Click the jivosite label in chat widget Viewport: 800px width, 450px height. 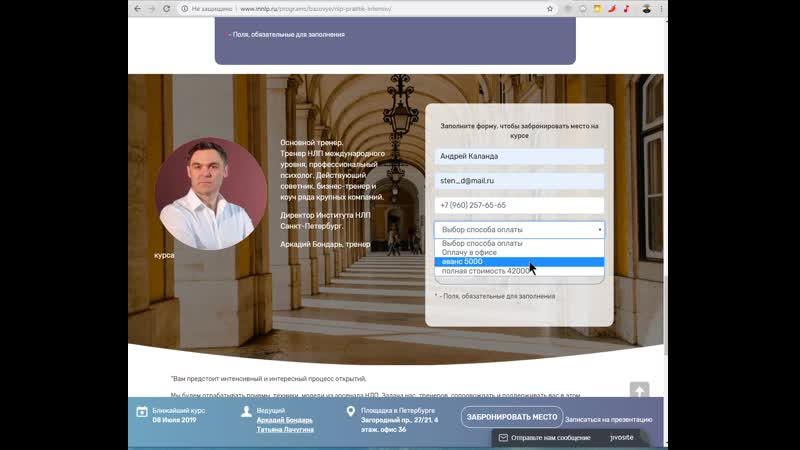[x=621, y=437]
